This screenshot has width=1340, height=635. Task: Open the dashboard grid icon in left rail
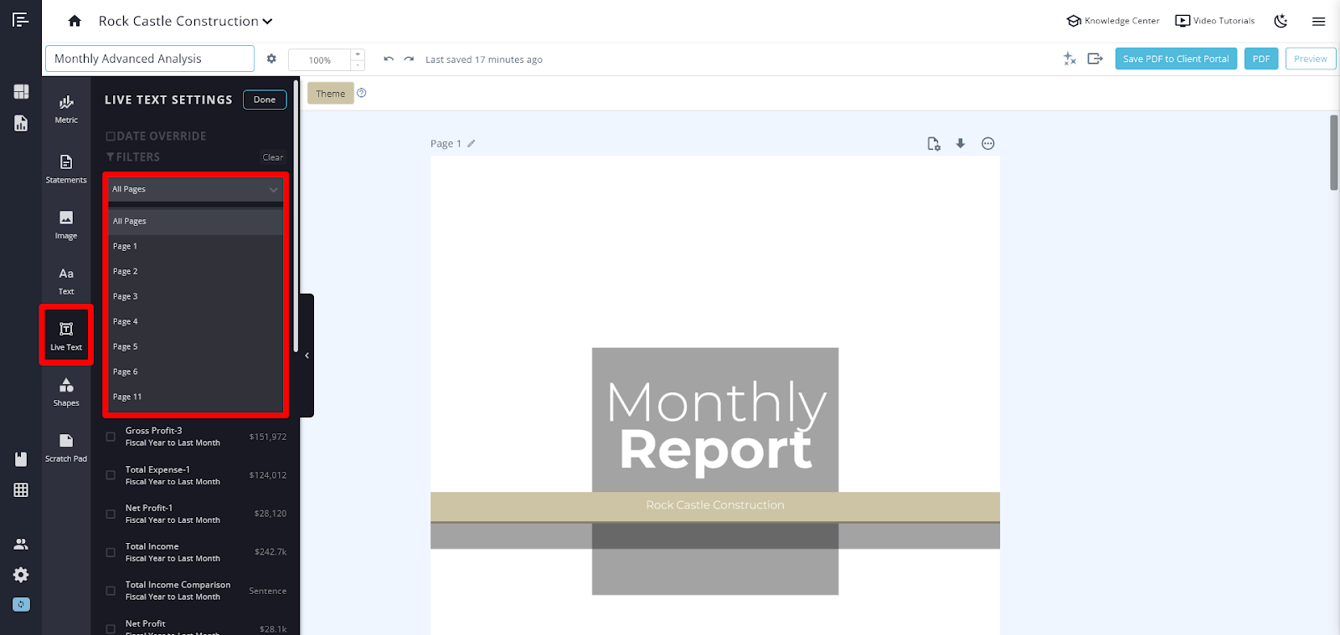[21, 92]
